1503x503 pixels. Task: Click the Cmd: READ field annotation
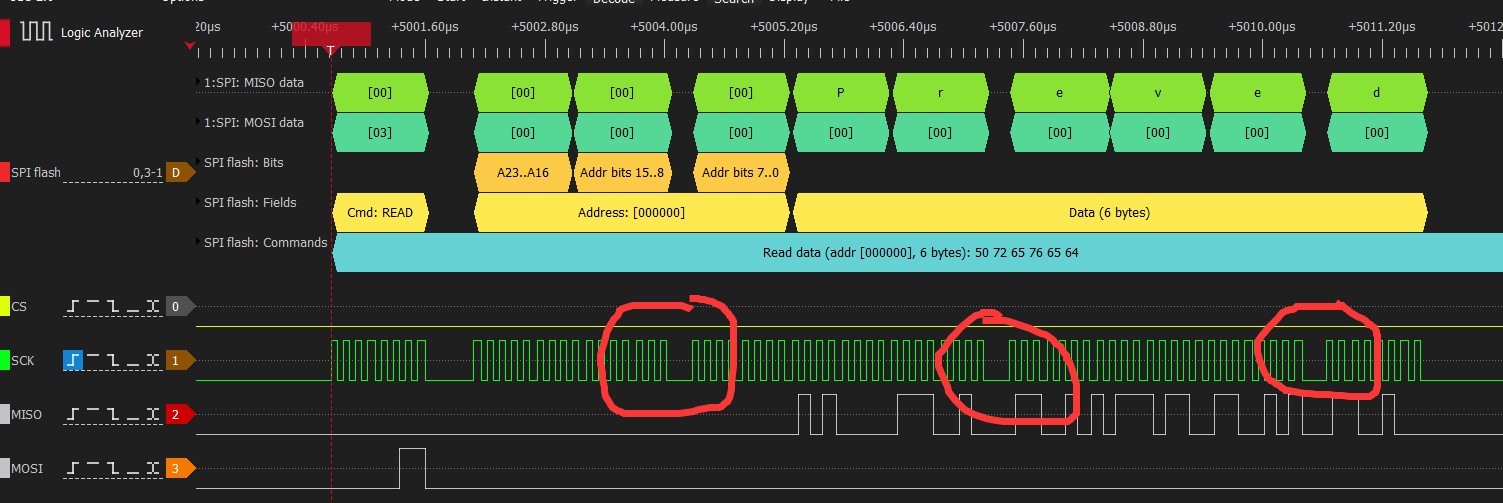click(x=379, y=212)
